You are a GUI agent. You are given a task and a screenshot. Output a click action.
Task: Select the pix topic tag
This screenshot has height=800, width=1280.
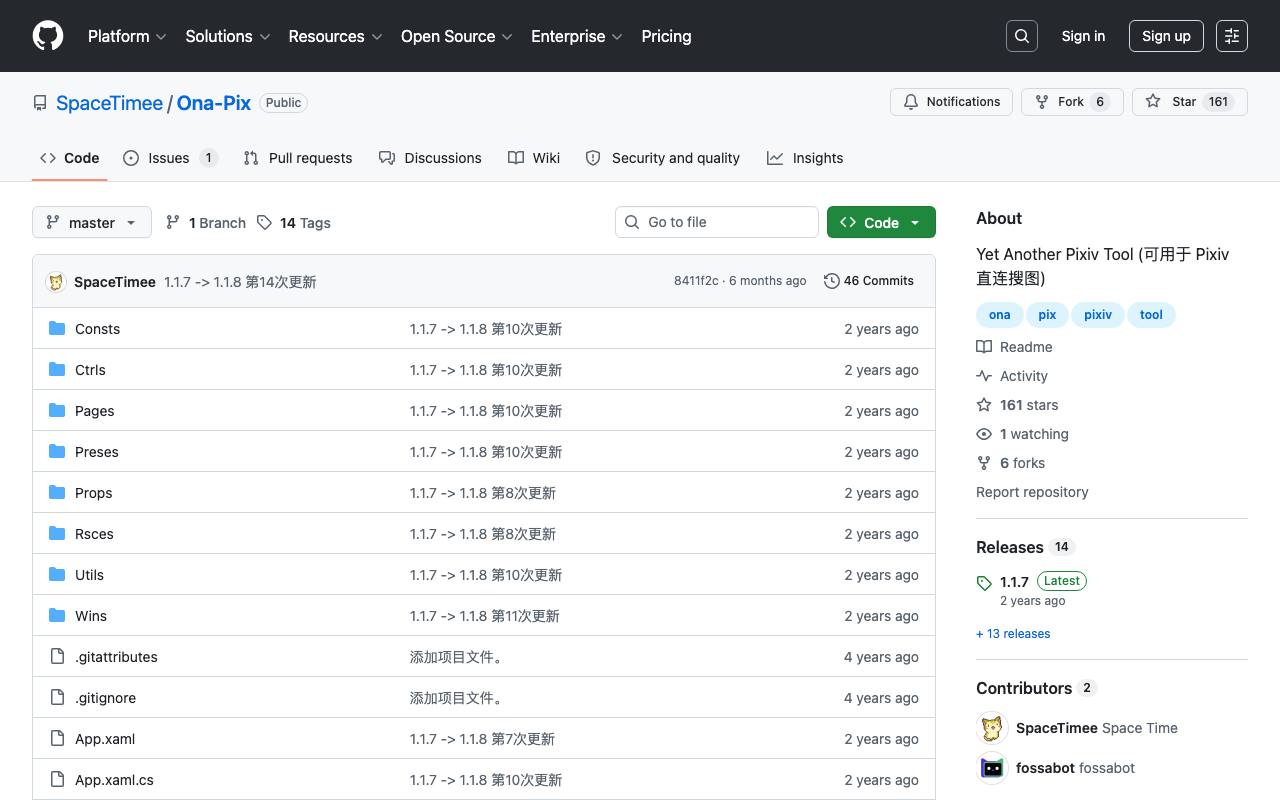point(1047,315)
